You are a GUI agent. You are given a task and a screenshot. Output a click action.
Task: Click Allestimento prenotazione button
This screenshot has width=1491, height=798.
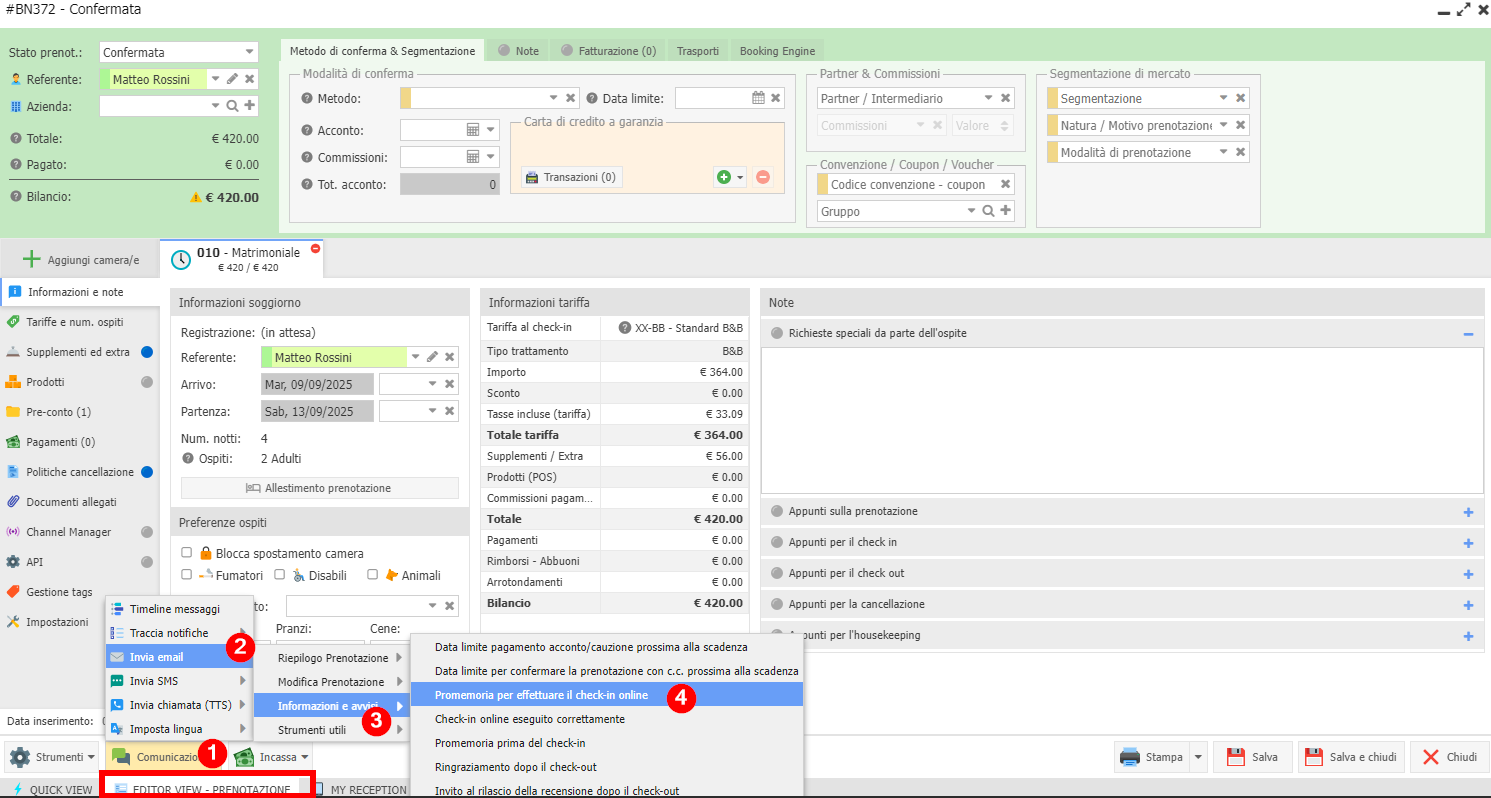[319, 488]
